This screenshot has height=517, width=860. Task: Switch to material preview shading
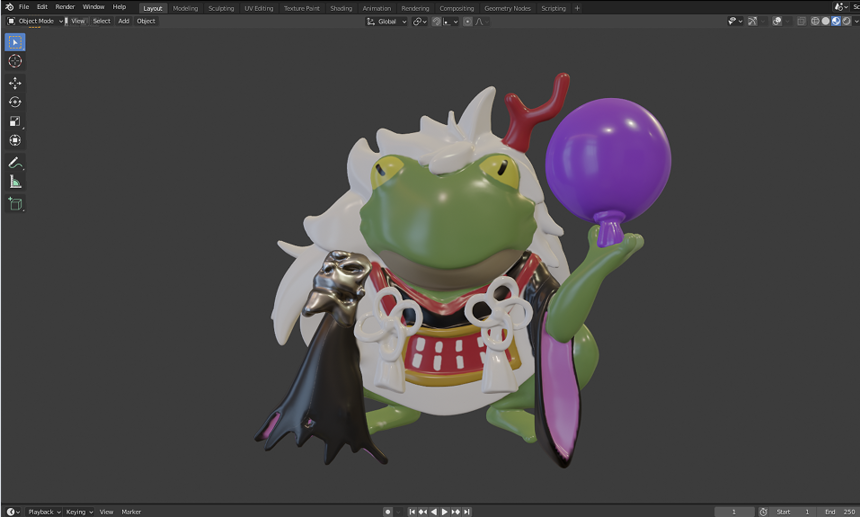click(x=836, y=21)
